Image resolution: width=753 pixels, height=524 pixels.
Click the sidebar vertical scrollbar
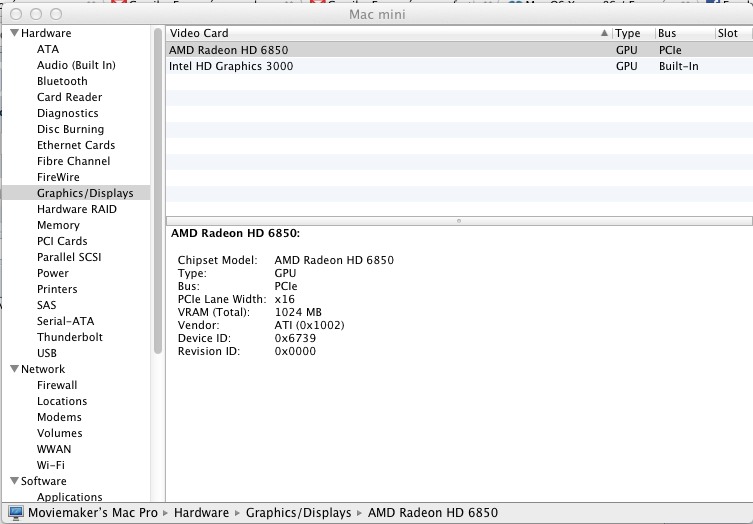pyautogui.click(x=158, y=191)
